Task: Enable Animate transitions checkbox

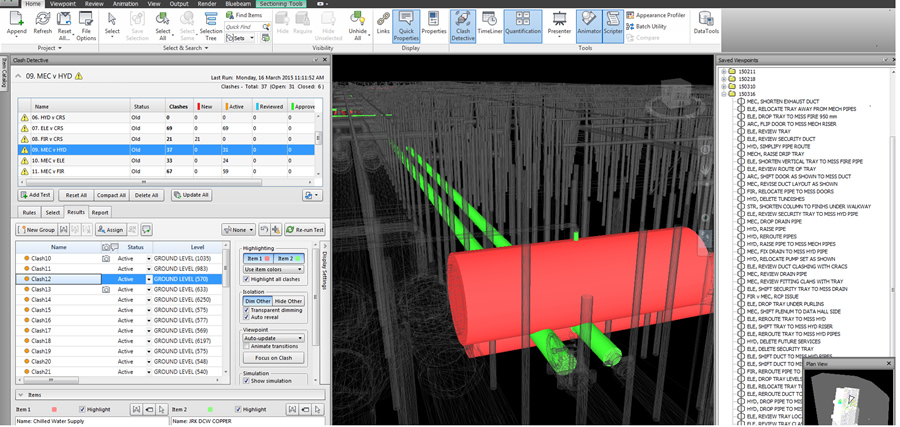Action: tap(248, 346)
